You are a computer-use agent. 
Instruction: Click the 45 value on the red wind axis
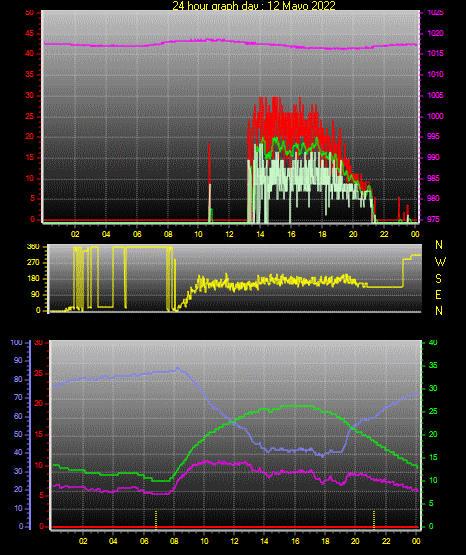pos(30,34)
